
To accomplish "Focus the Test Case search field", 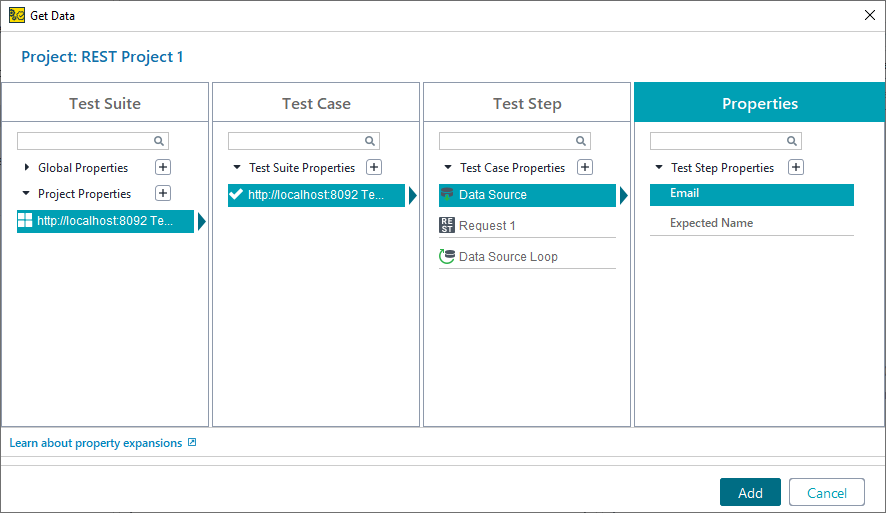I will click(x=303, y=141).
